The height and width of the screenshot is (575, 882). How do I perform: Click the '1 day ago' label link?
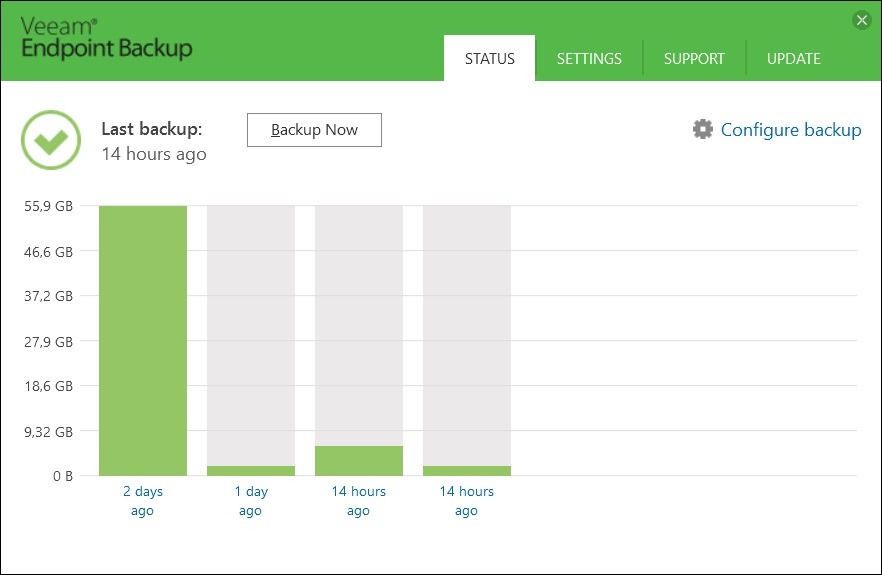pos(251,501)
